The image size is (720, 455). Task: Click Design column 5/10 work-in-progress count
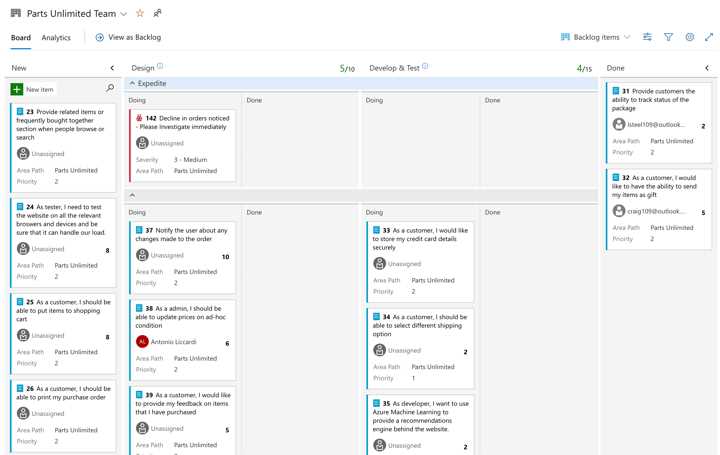(347, 68)
